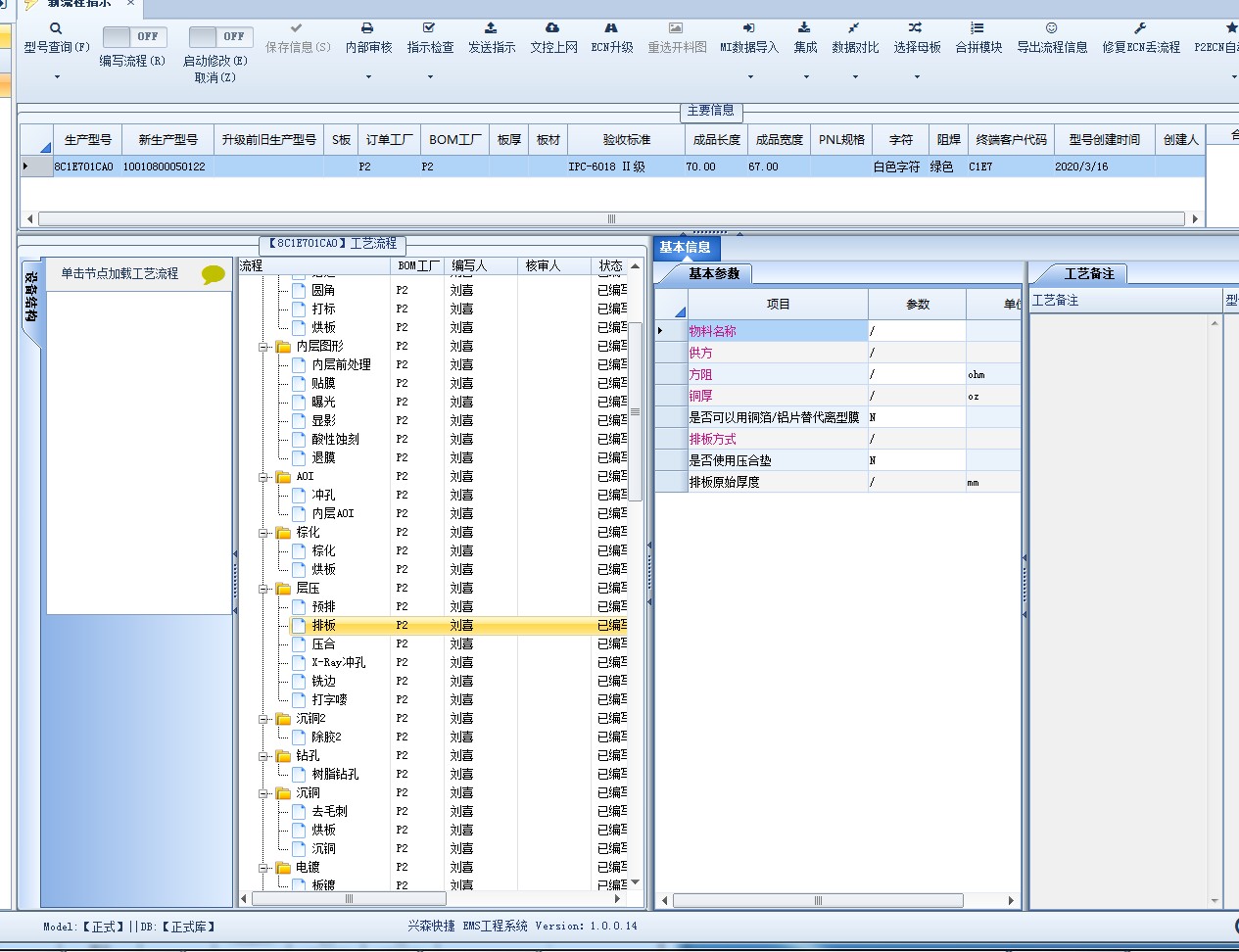Click the MI数据导入 import icon
The image size is (1239, 952).
click(x=748, y=28)
